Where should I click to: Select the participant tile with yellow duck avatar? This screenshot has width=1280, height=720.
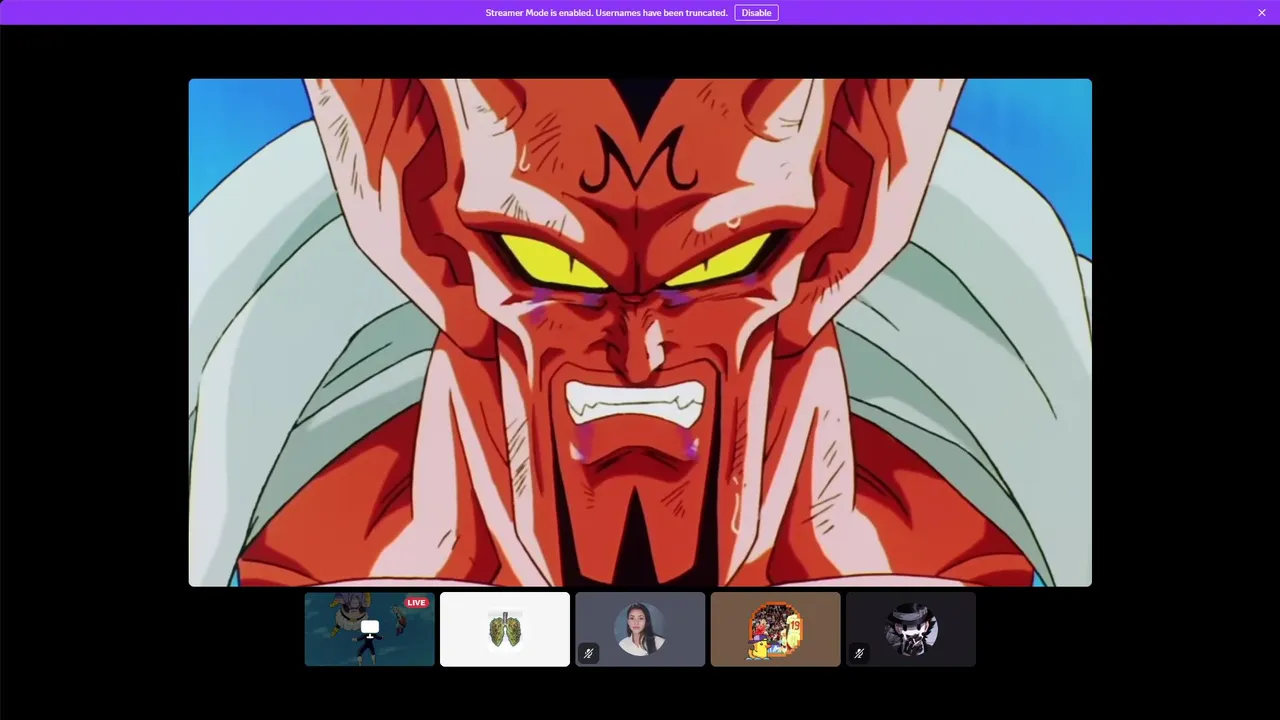pyautogui.click(x=775, y=629)
